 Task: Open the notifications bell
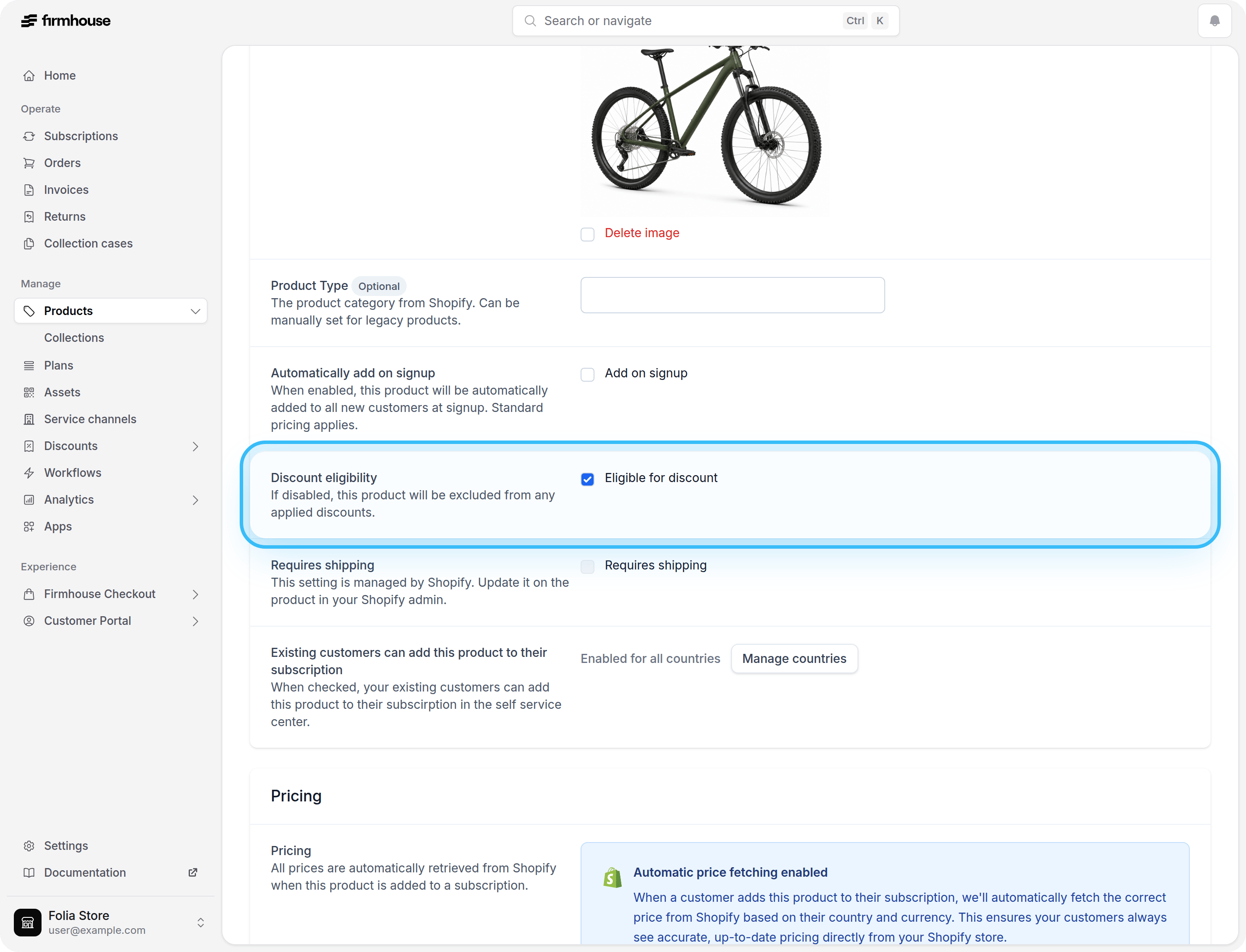1214,21
